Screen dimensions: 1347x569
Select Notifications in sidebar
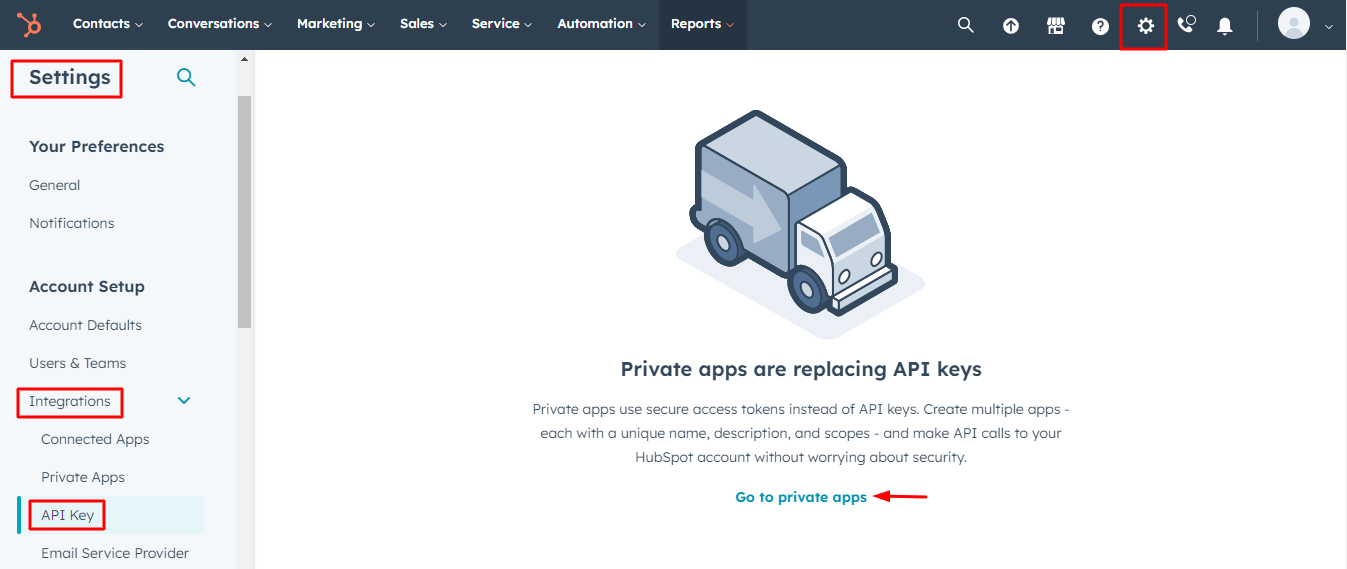(72, 223)
